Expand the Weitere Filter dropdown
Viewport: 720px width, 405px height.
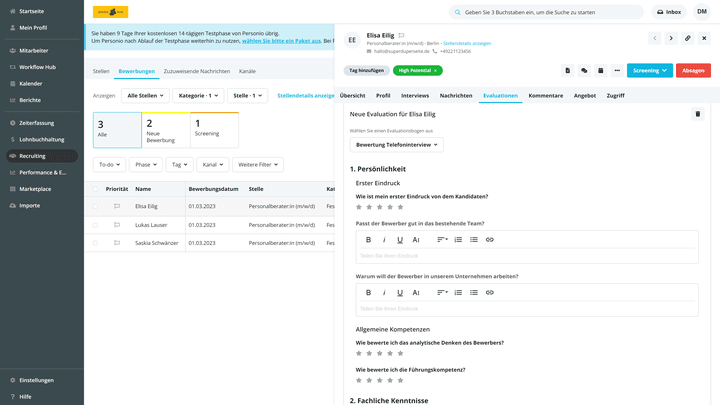[258, 164]
